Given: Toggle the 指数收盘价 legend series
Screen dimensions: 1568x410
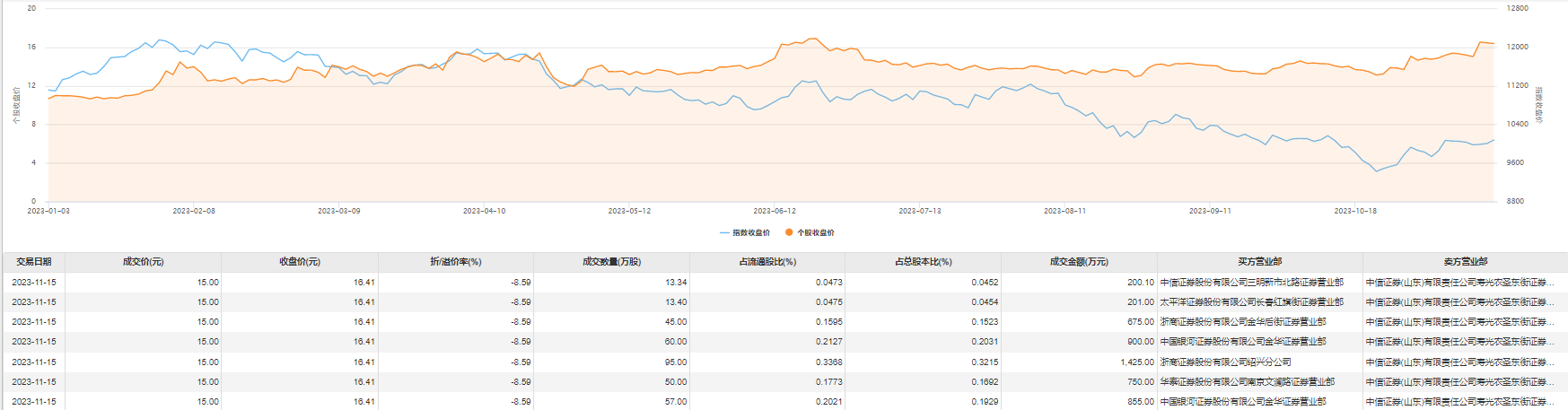Looking at the screenshot, I should point(750,232).
